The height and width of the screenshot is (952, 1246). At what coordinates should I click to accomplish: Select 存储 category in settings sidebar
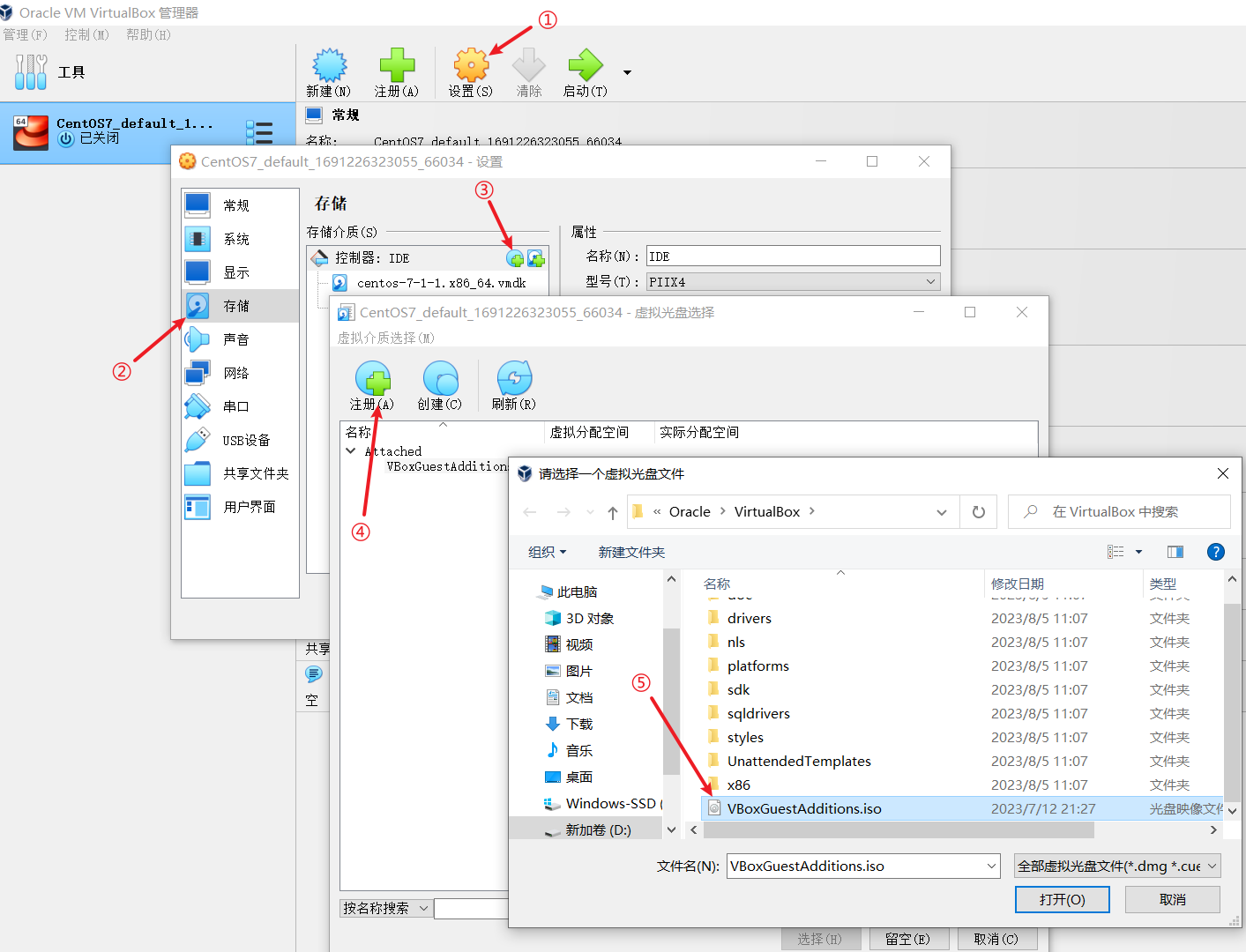(x=240, y=306)
